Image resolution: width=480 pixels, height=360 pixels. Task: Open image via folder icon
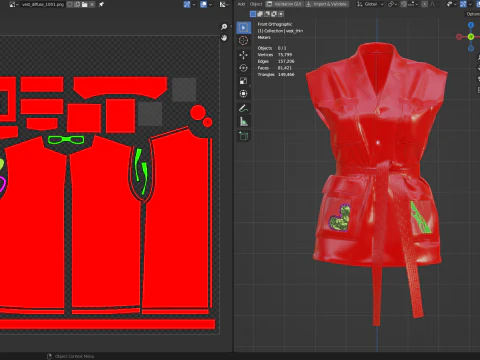(x=85, y=4)
